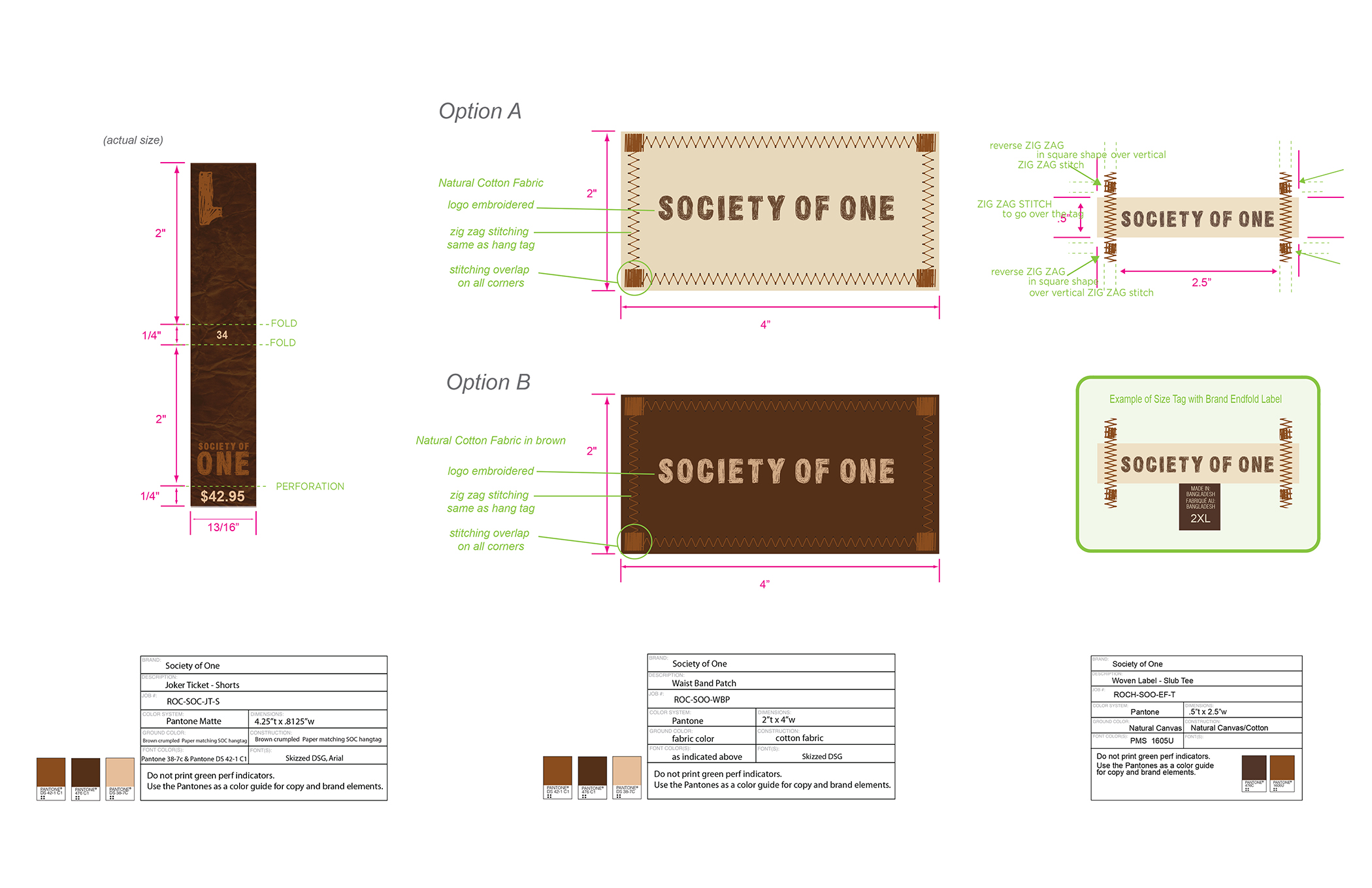
Task: Click the $42.95 price on the hang tag
Action: pos(222,497)
